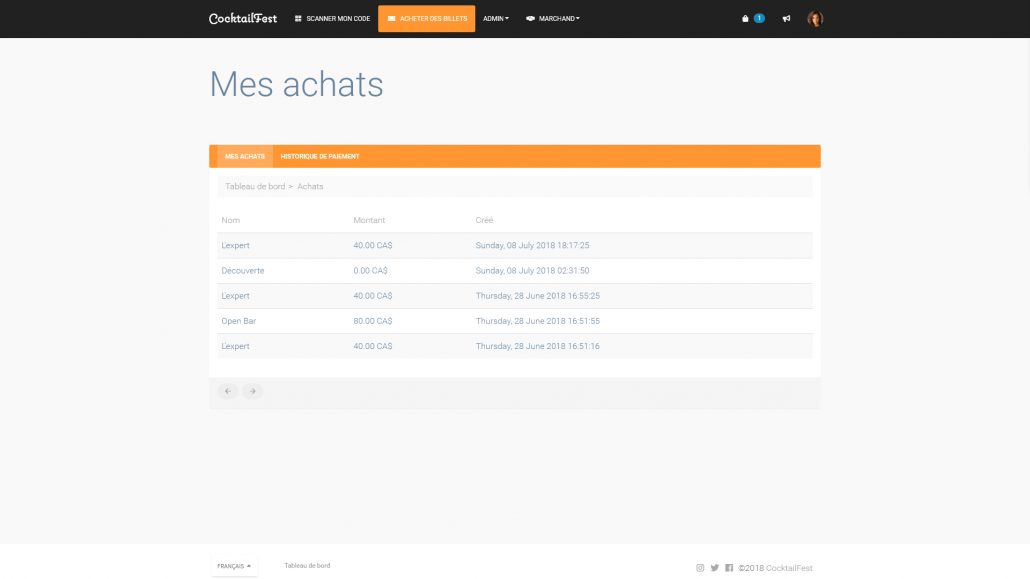
Task: Select L'expert row dated 28 June 16:55:25
Action: [514, 296]
